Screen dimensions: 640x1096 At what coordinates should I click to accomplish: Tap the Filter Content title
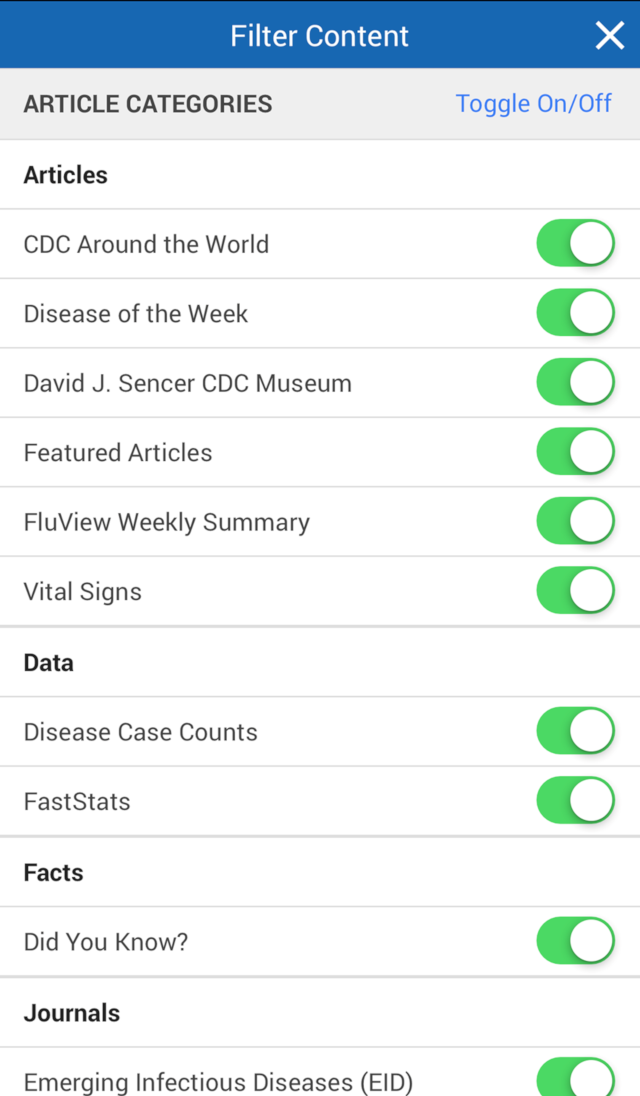(x=319, y=36)
